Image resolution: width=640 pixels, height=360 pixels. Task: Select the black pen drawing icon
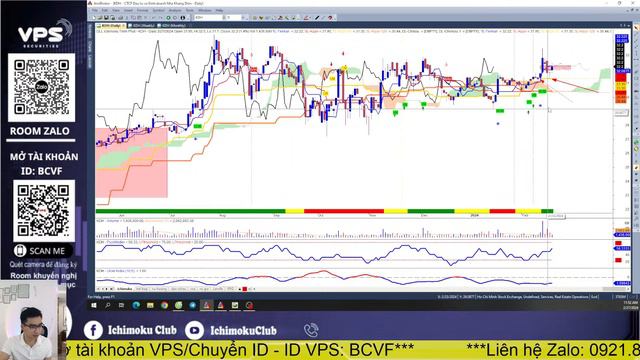[317, 18]
